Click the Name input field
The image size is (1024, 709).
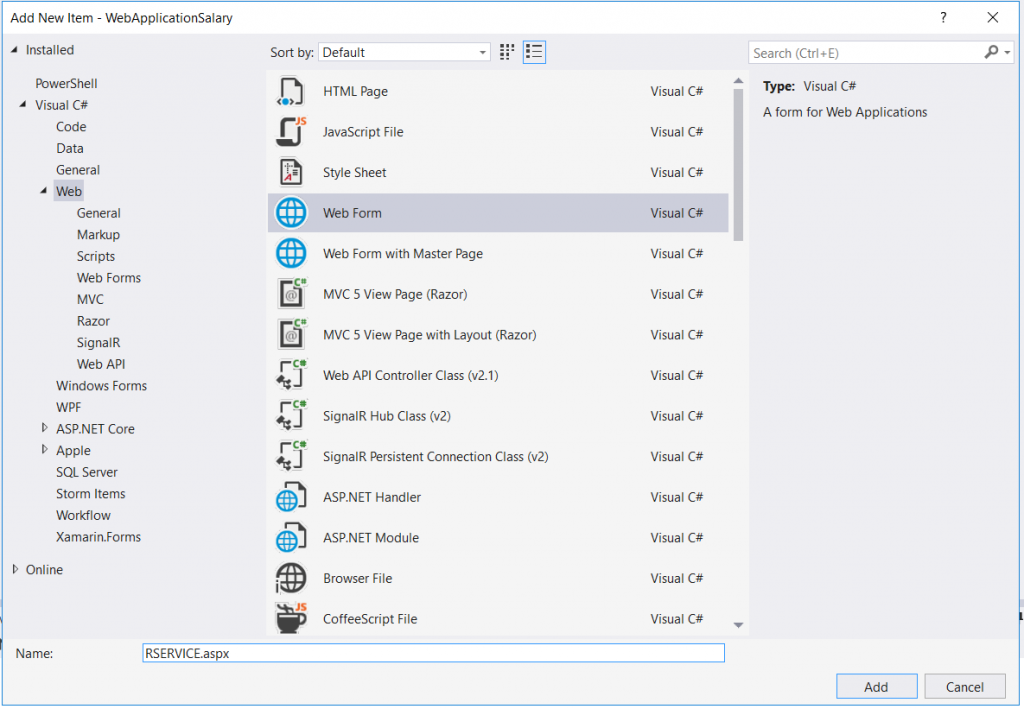[x=433, y=653]
